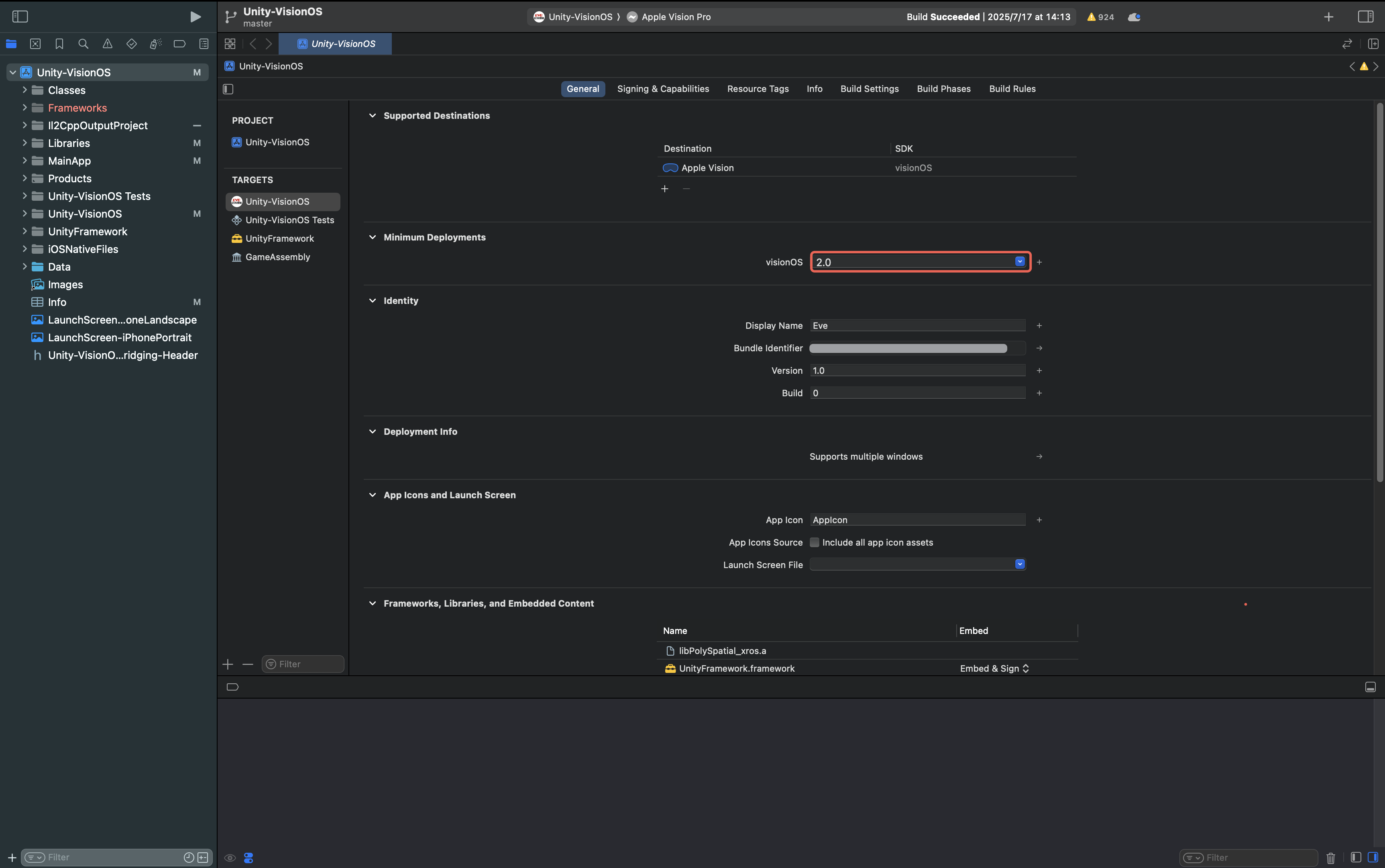This screenshot has width=1385, height=868.
Task: Add an editor split pane
Action: point(1373,44)
